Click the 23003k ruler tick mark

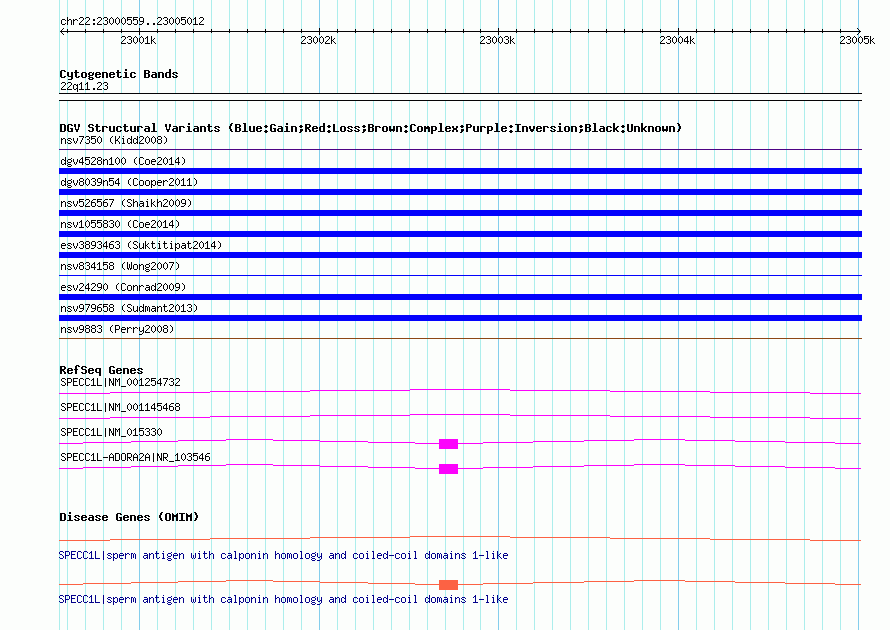(x=498, y=31)
